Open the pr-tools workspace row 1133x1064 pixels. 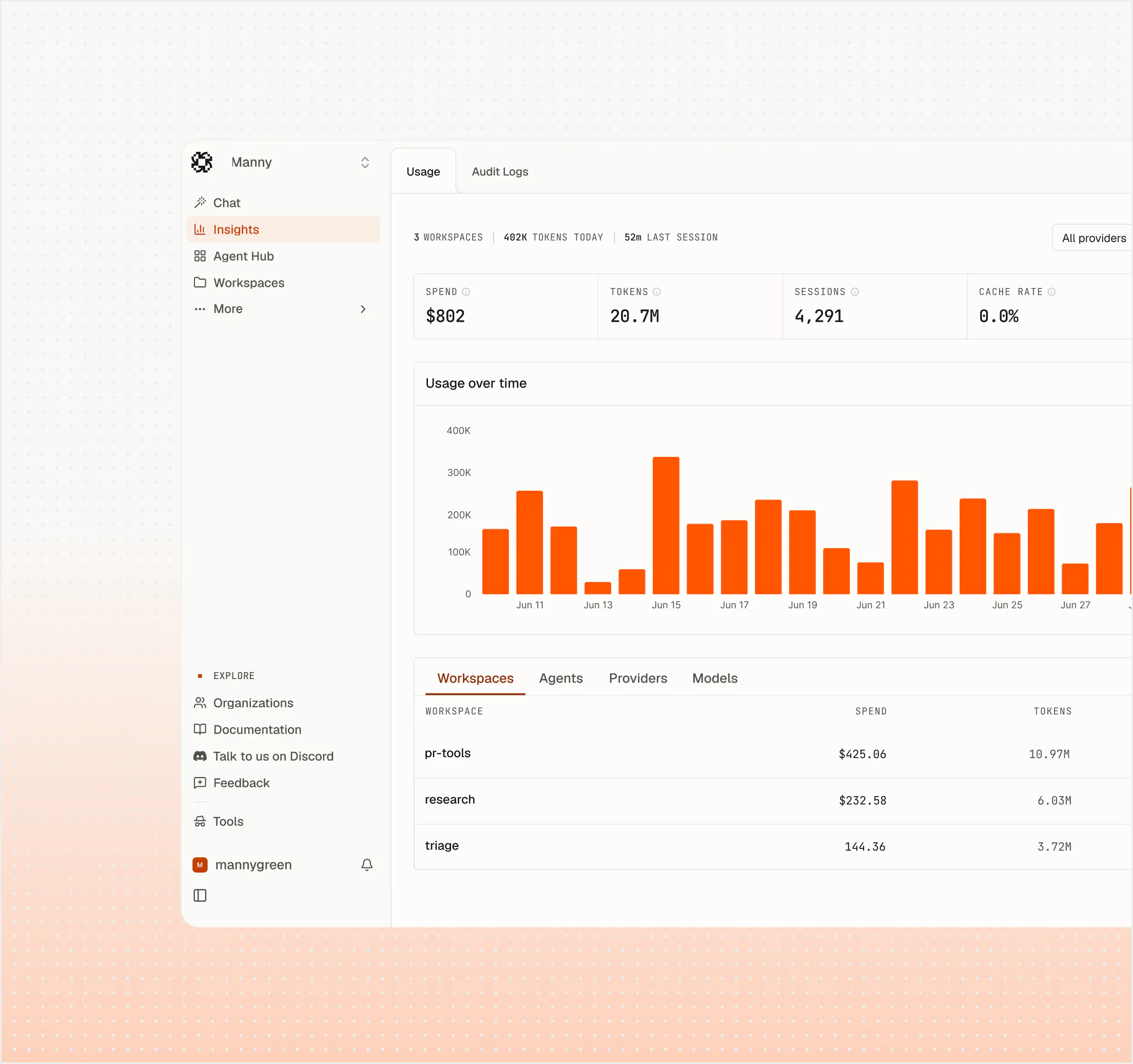point(773,755)
